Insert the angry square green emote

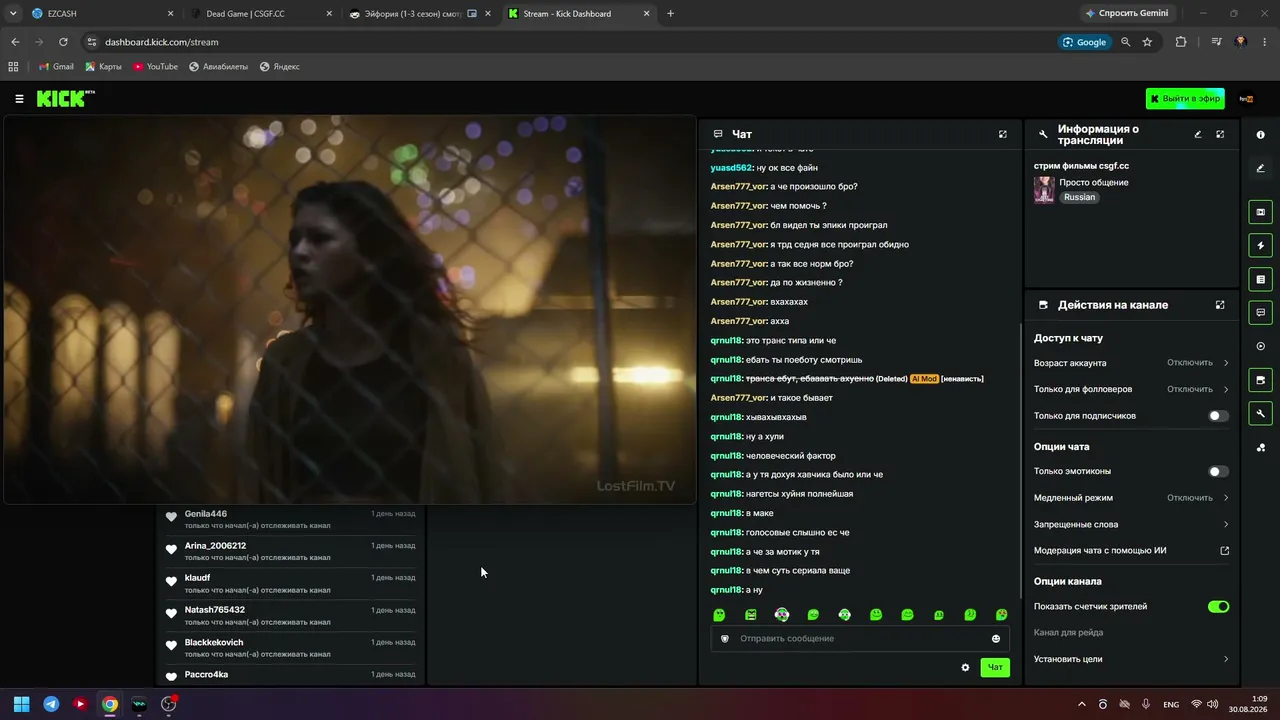point(751,615)
